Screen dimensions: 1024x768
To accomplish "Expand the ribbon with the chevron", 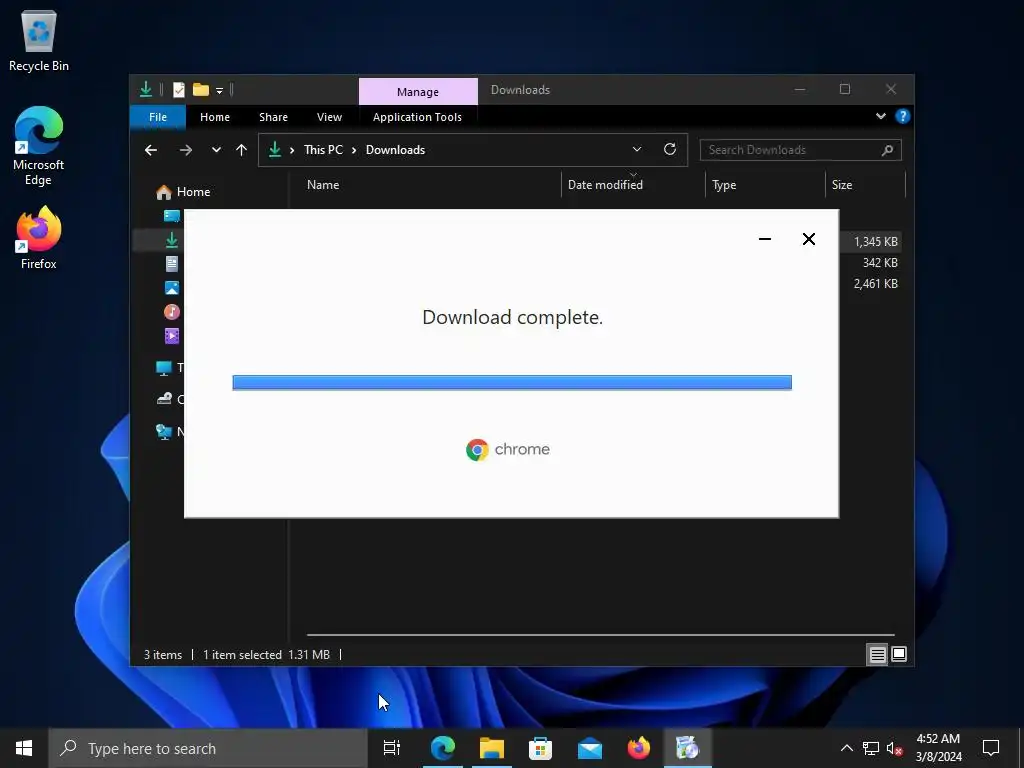I will [880, 116].
